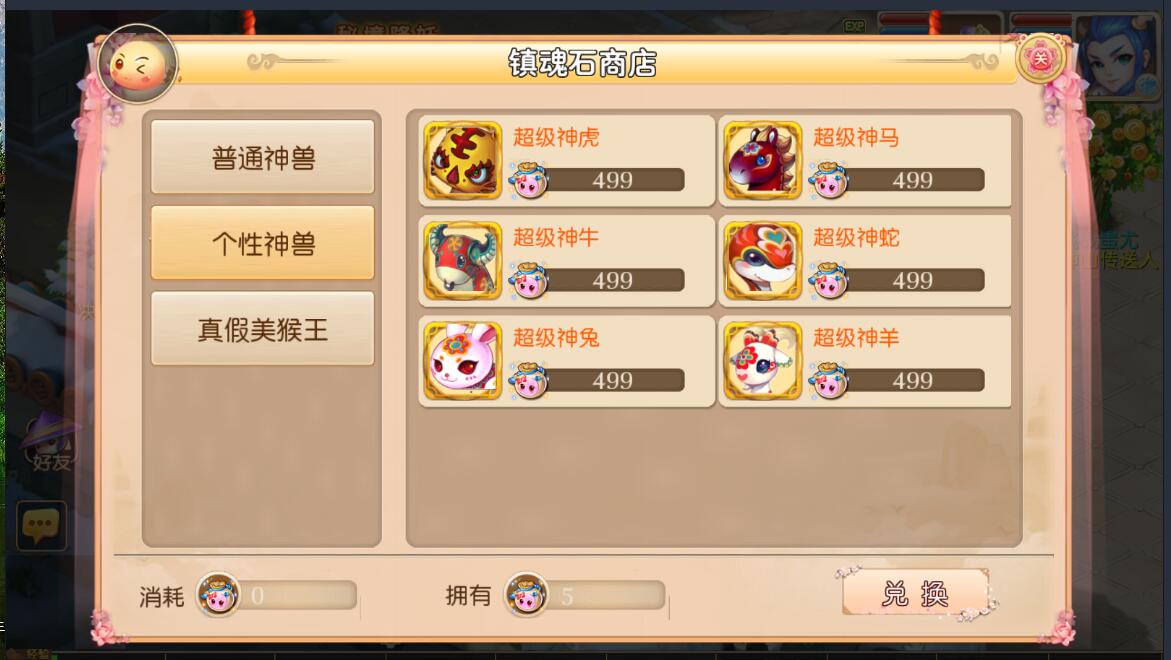Viewport: 1171px width, 660px height.
Task: Switch to the 普通神兽 tab
Action: tap(263, 158)
